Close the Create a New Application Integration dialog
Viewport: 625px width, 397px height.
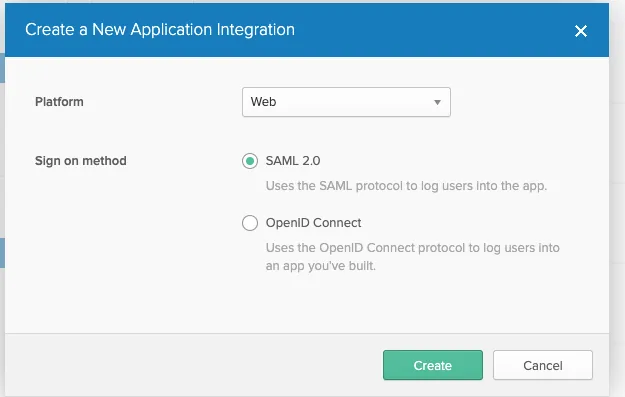tap(581, 31)
